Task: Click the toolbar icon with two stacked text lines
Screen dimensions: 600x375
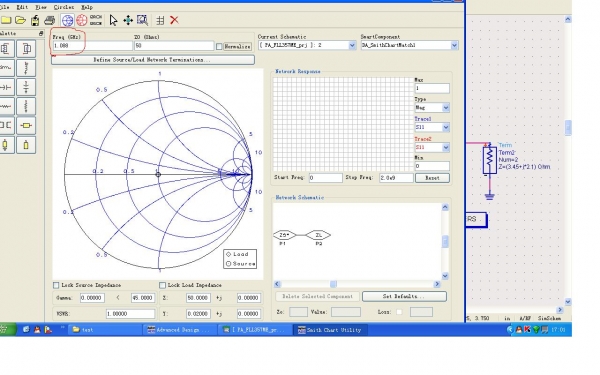Action: coord(96,20)
